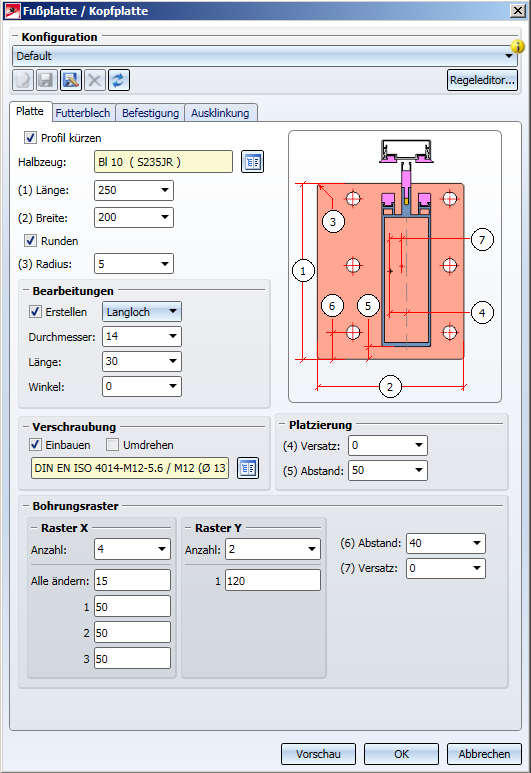The height and width of the screenshot is (773, 531).
Task: Click the Regeleditor... button
Action: point(483,80)
